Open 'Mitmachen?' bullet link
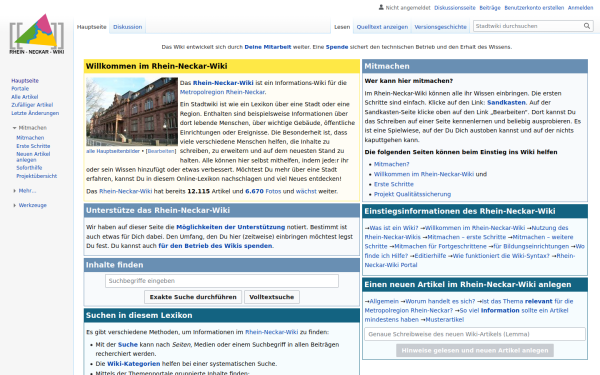The image size is (600, 375). [x=391, y=164]
